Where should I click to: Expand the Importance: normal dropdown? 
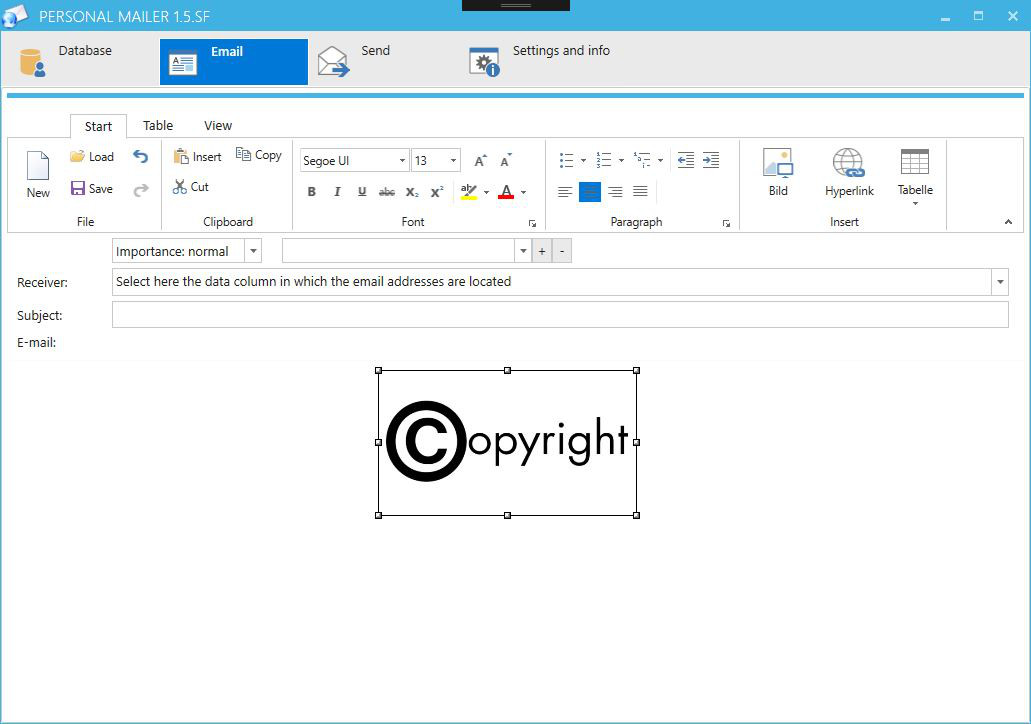[x=253, y=251]
